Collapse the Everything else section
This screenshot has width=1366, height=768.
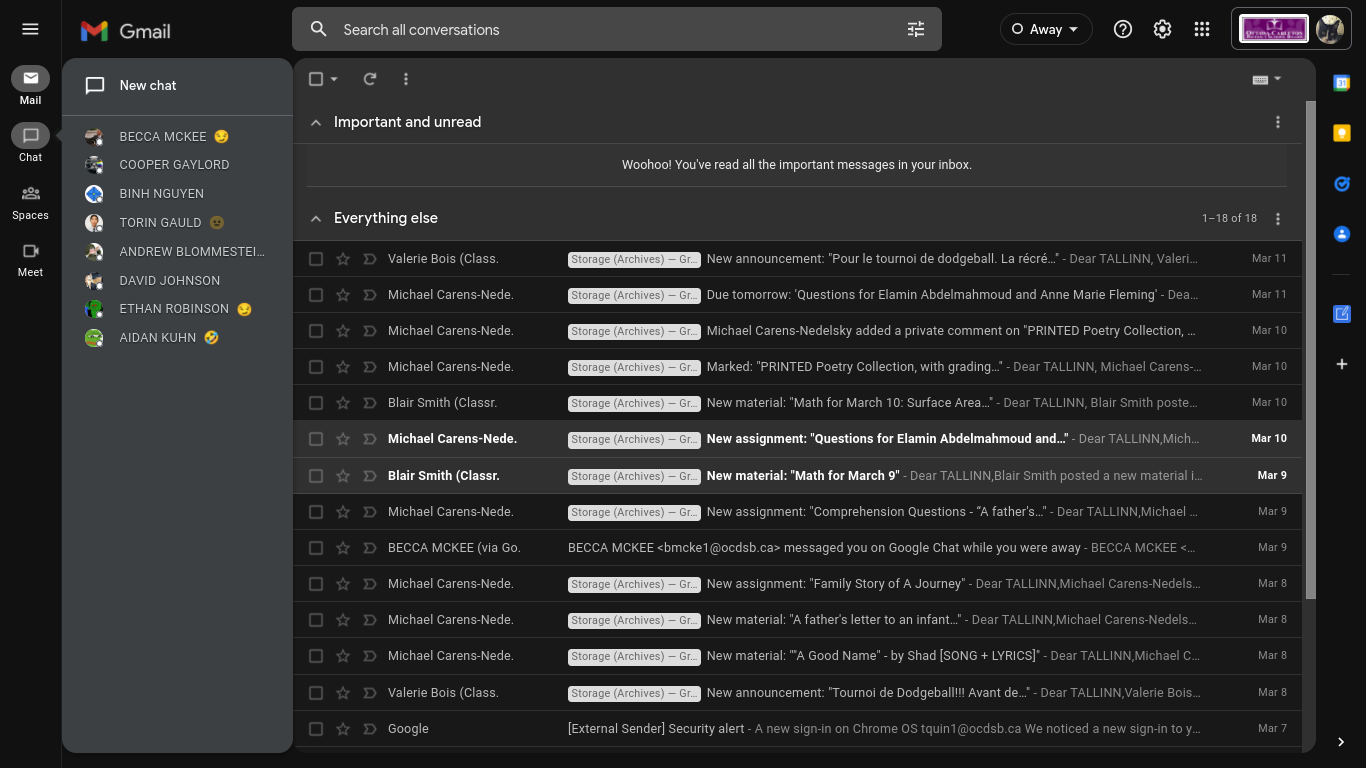pyautogui.click(x=316, y=218)
